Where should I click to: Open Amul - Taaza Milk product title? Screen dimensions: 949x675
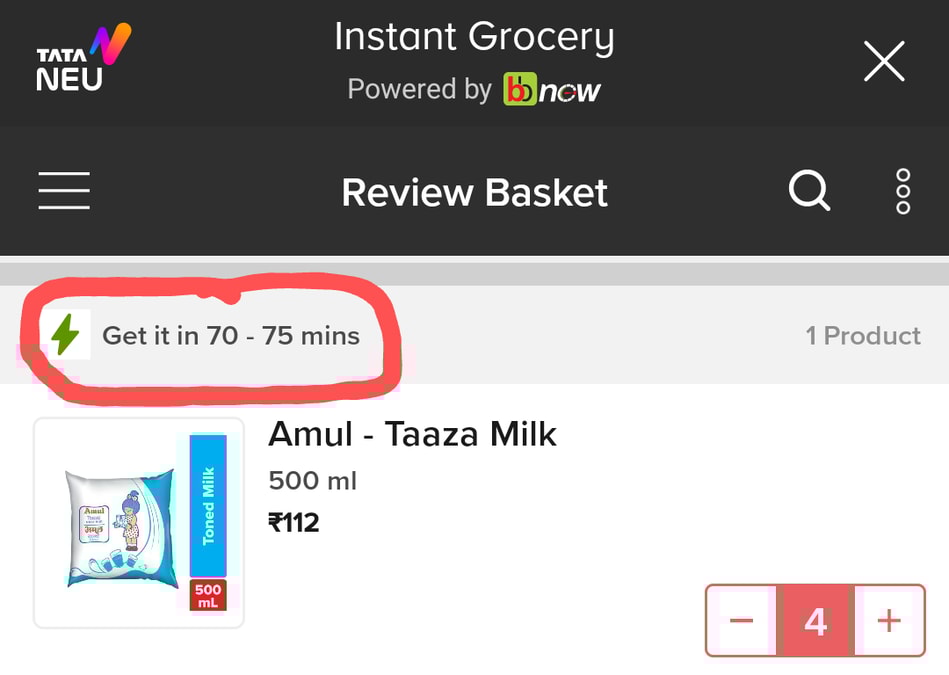pyautogui.click(x=412, y=434)
